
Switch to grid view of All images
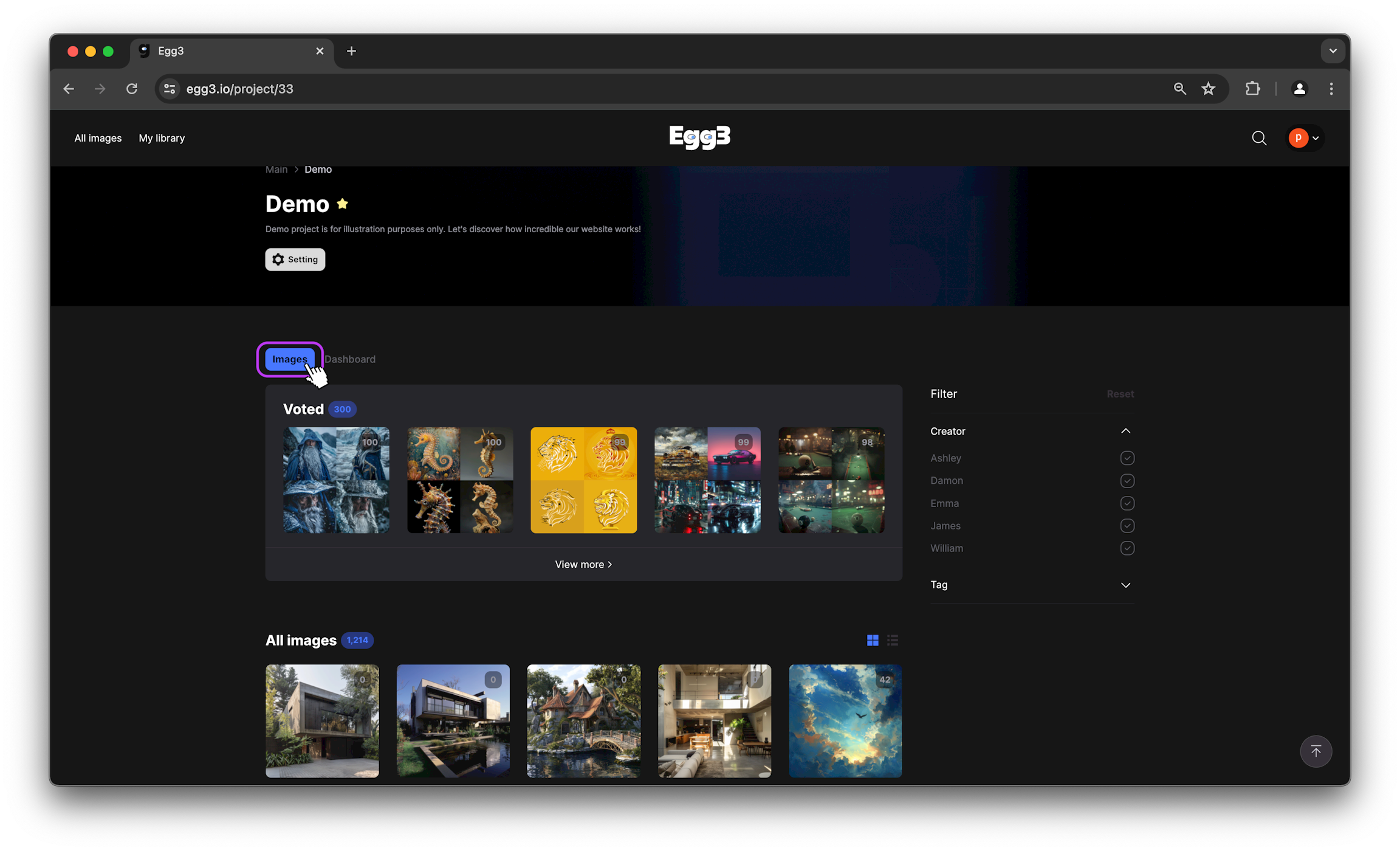pos(873,640)
